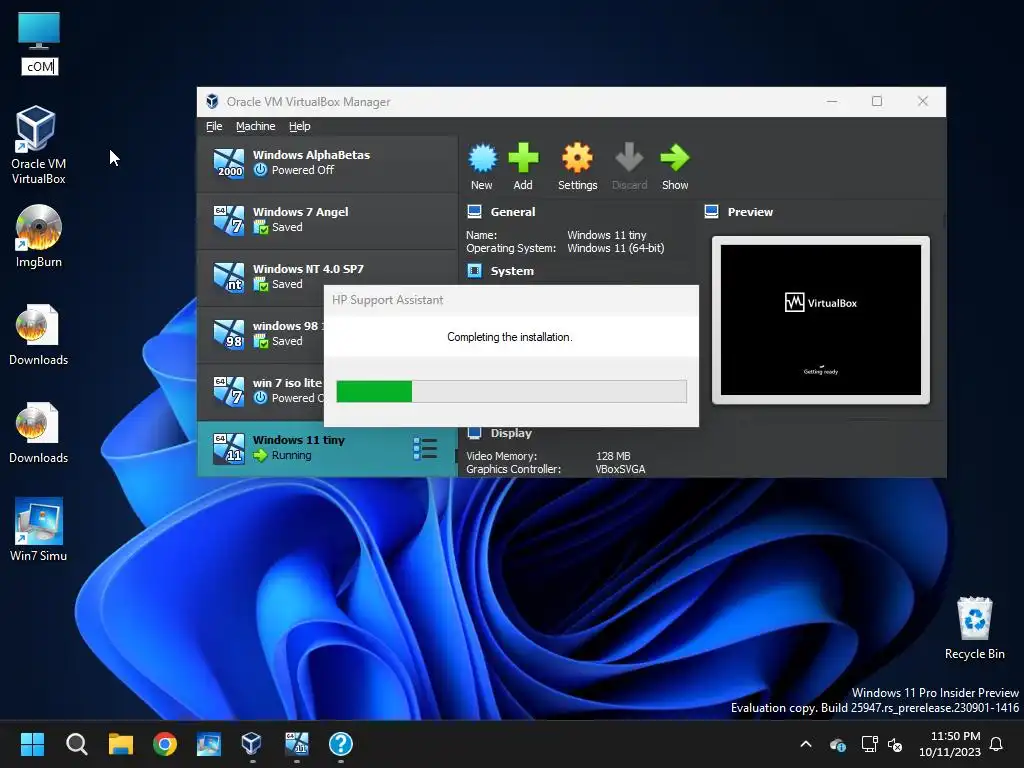Launch Google Chrome from the taskbar
This screenshot has width=1024, height=768.
[165, 744]
